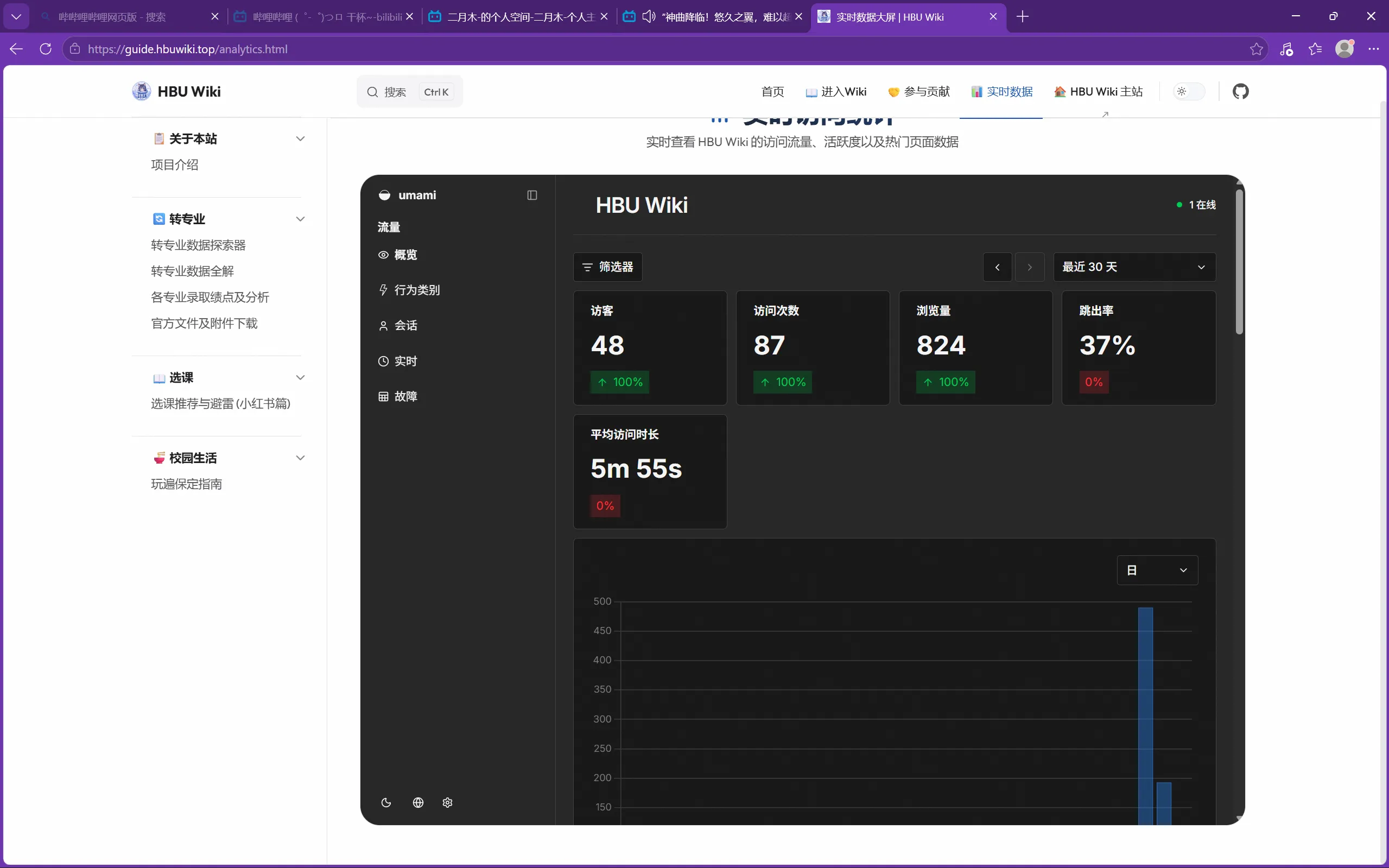Open 转专业数据探索器 sidebar page
1389x868 pixels.
pos(198,245)
